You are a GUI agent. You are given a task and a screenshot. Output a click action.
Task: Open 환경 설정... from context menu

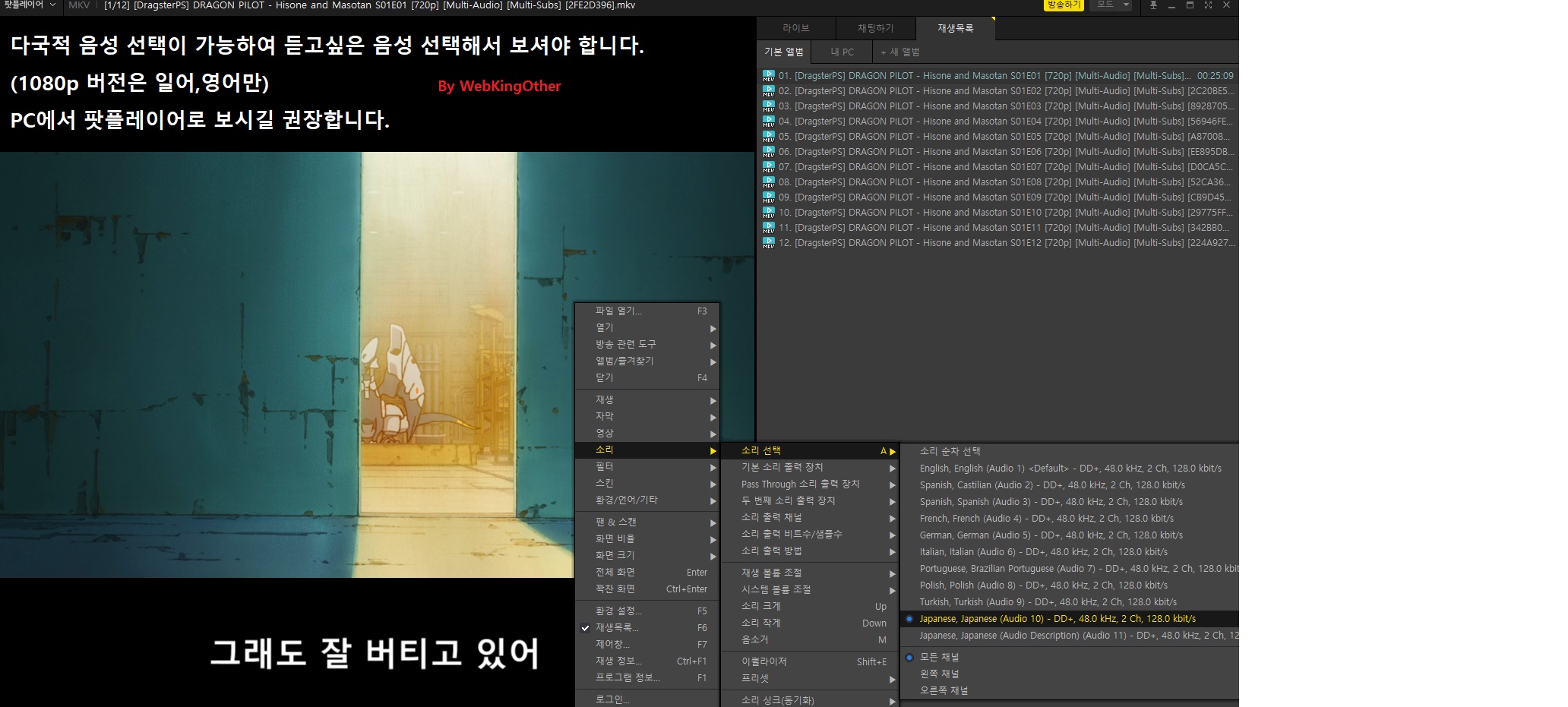click(647, 611)
